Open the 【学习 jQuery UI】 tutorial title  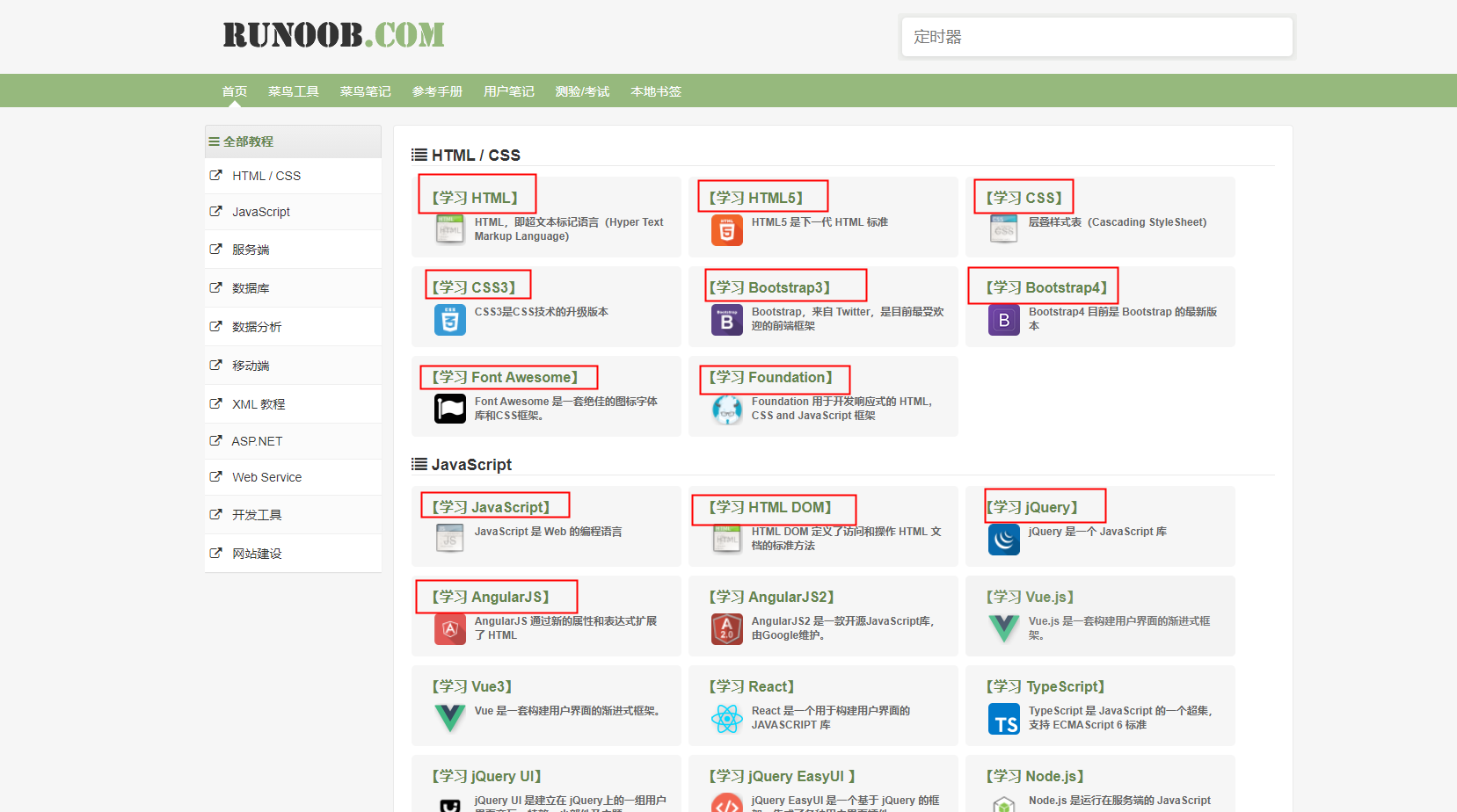tap(486, 776)
